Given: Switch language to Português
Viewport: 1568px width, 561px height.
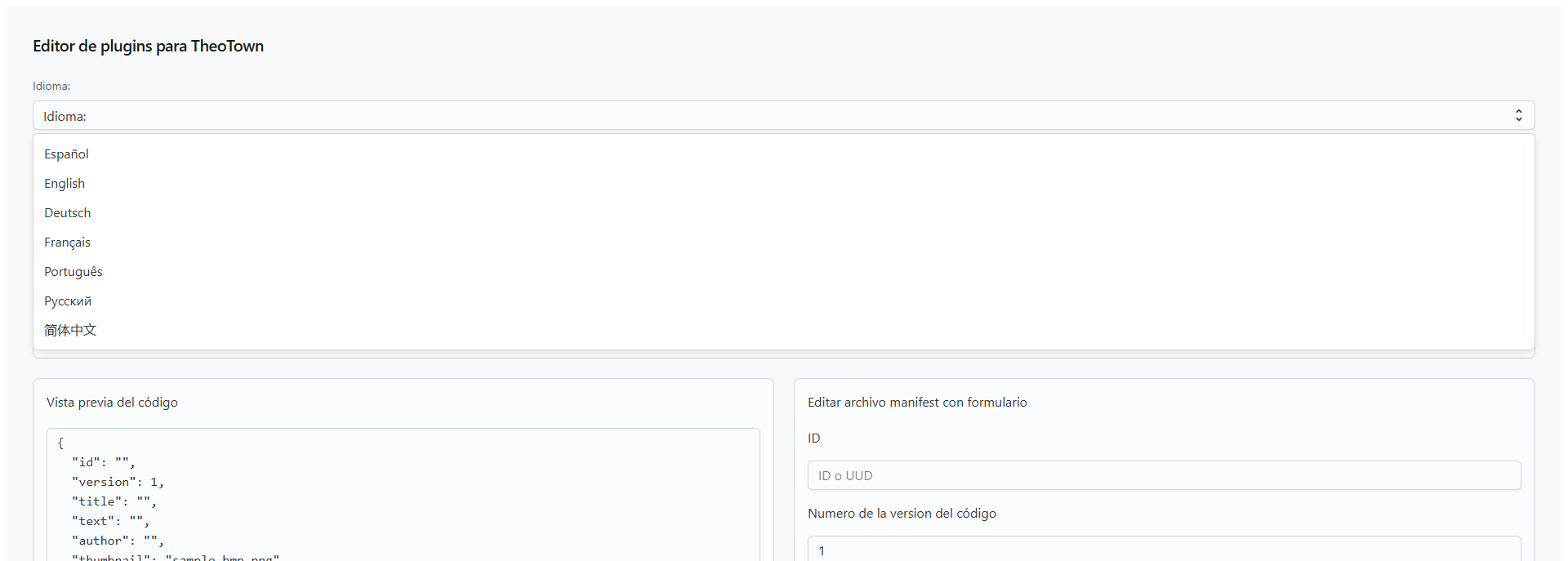Looking at the screenshot, I should pyautogui.click(x=783, y=271).
